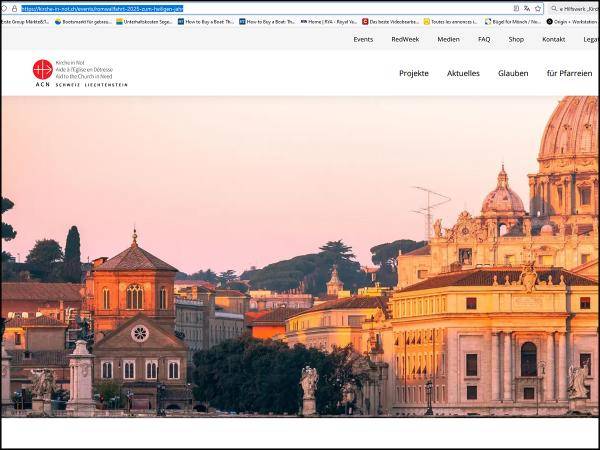Open the Origin + Werkstation bookmark

pyautogui.click(x=572, y=22)
